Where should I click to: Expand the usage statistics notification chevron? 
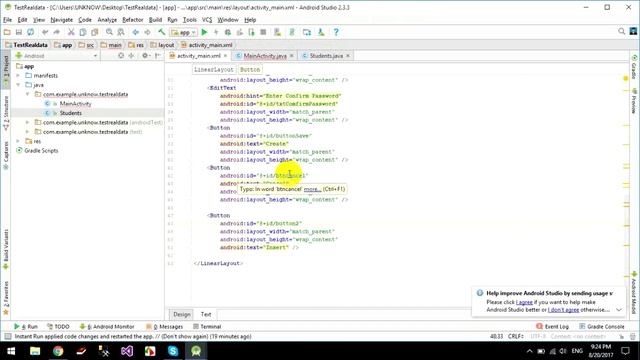tap(619, 310)
